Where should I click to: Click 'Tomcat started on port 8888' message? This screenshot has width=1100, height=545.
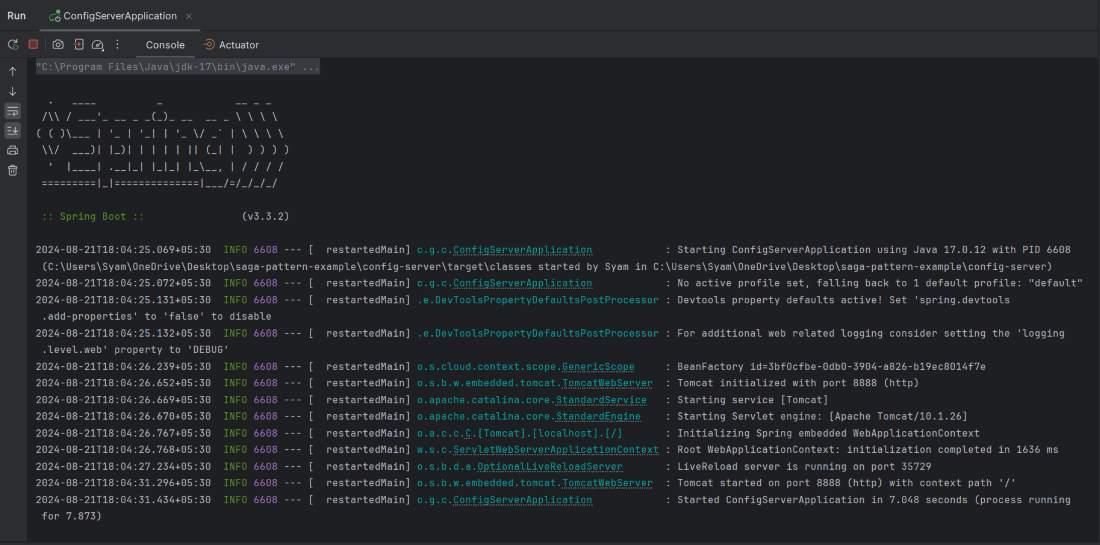tap(847, 483)
